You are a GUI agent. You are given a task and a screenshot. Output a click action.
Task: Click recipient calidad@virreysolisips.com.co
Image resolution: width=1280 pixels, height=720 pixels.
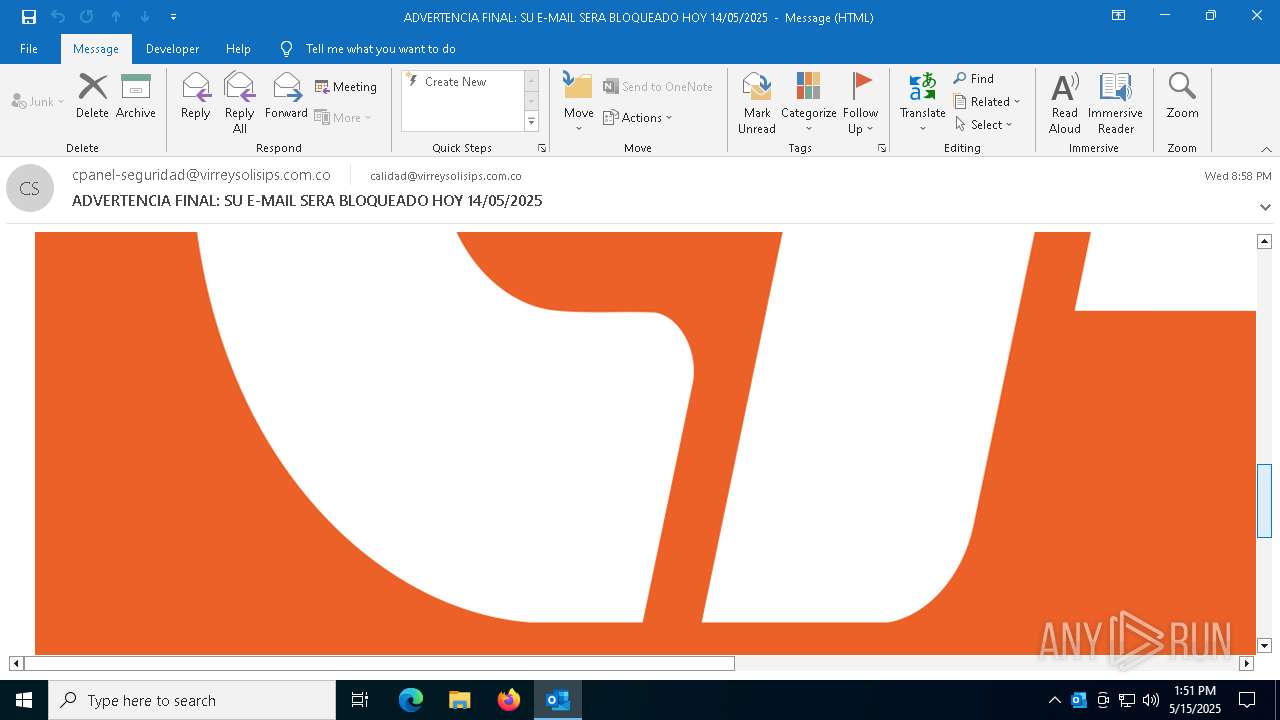[446, 176]
